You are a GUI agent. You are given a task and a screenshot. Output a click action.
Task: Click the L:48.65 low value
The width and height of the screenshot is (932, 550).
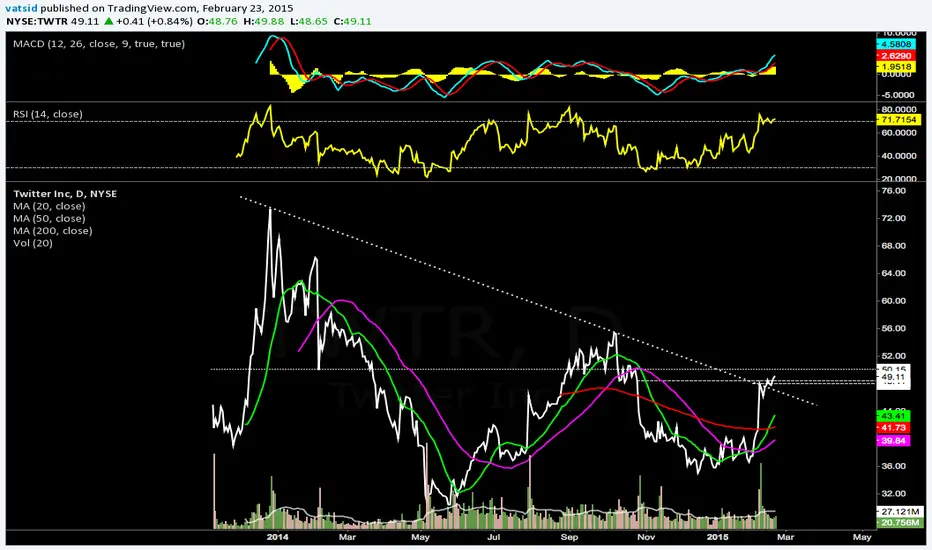click(308, 21)
